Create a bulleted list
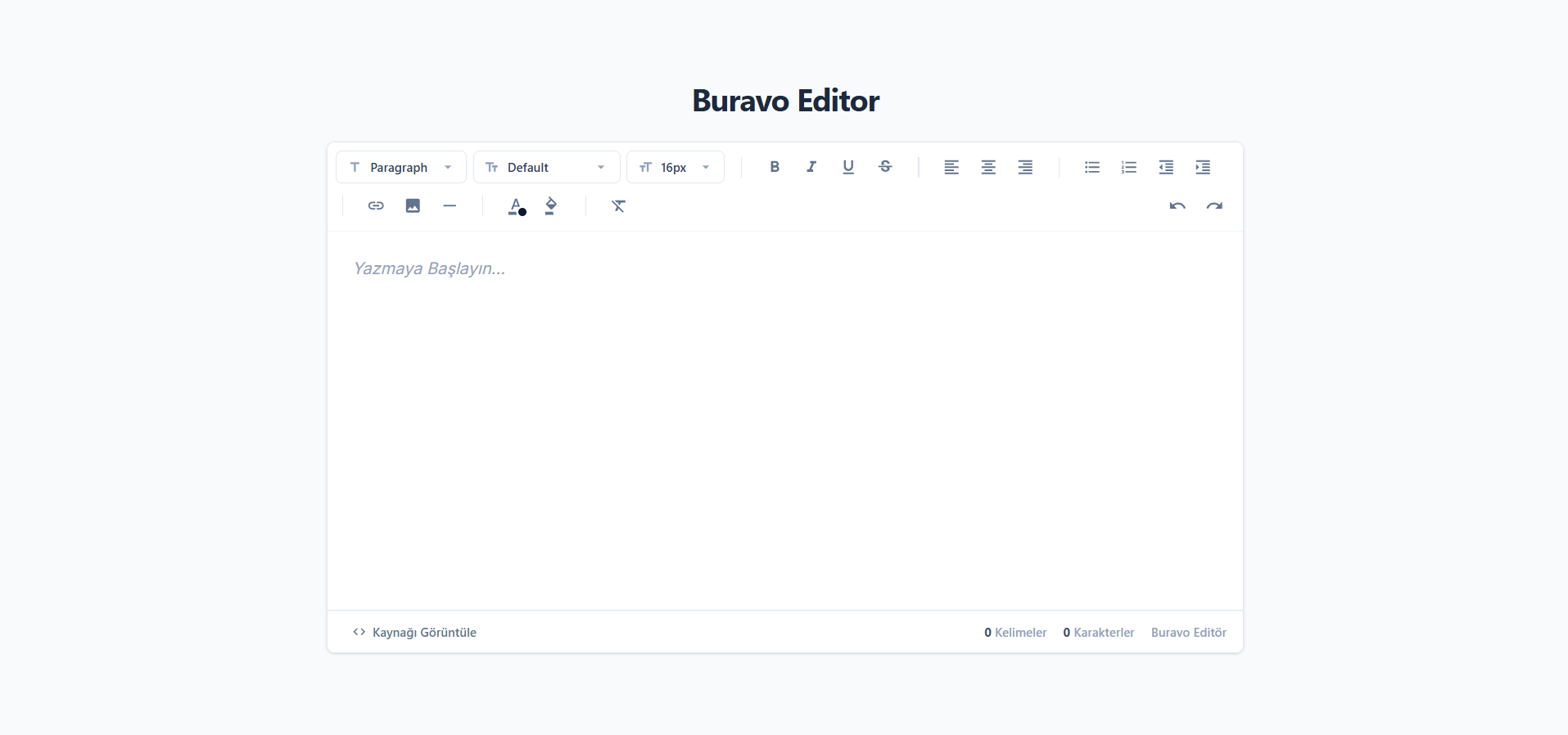This screenshot has width=1568, height=735. click(x=1092, y=167)
